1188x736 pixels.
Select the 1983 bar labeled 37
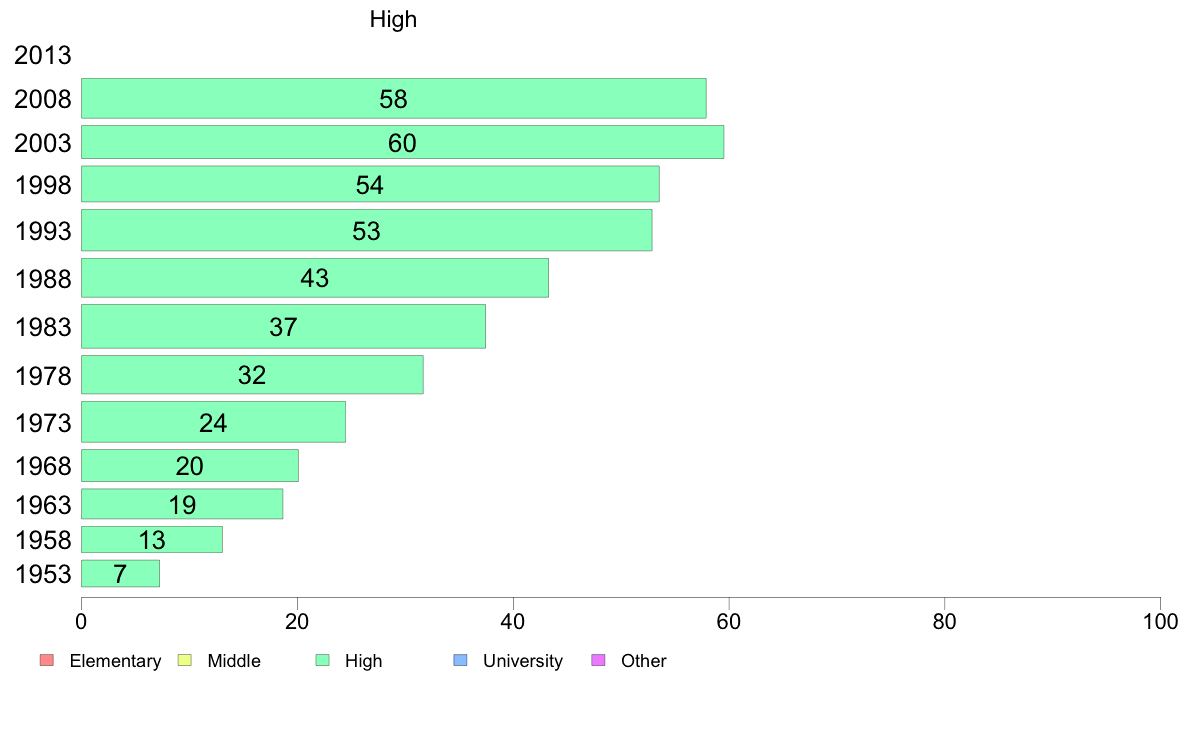pyautogui.click(x=283, y=327)
